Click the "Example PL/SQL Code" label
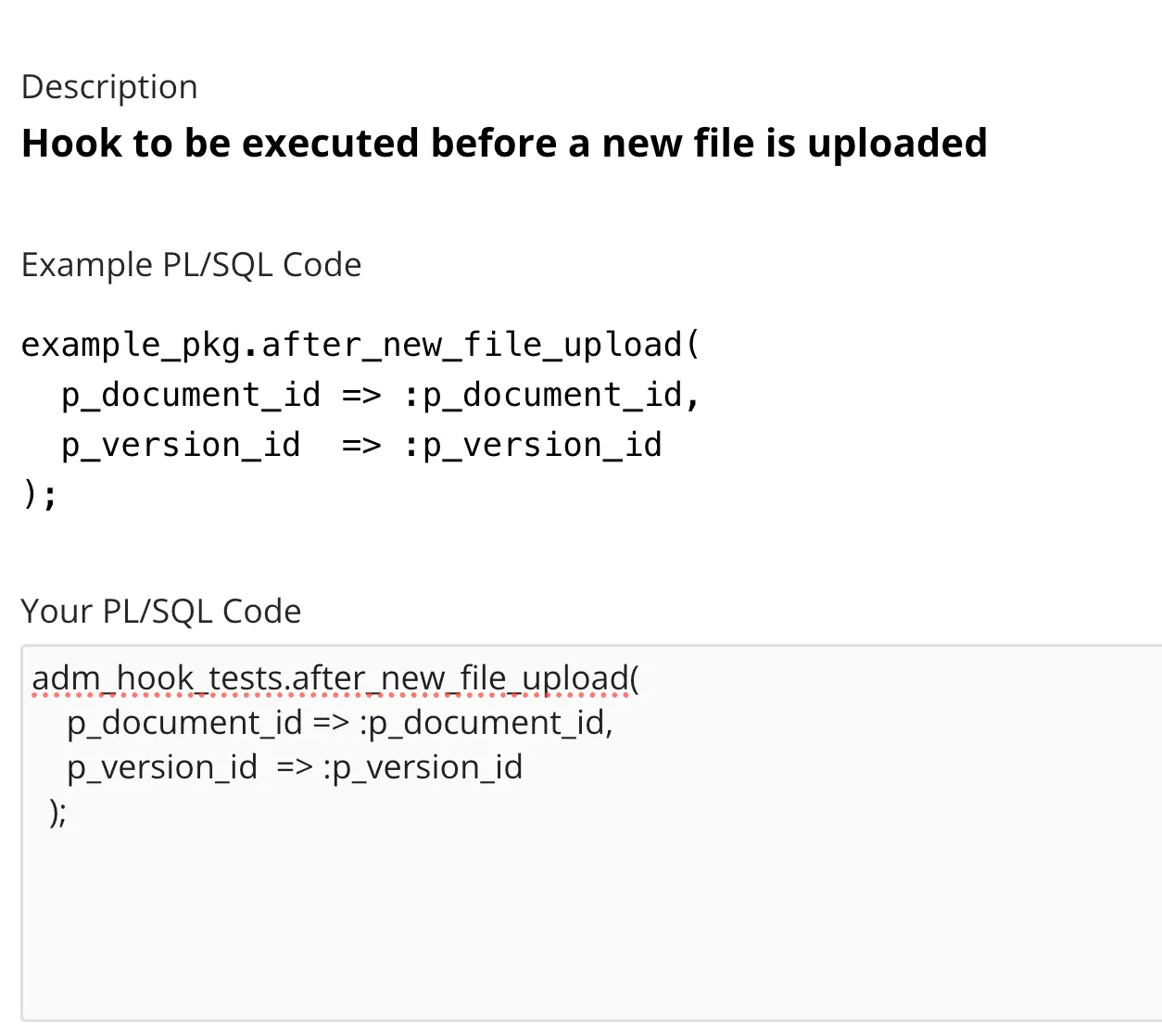The width and height of the screenshot is (1162, 1036). [x=191, y=265]
